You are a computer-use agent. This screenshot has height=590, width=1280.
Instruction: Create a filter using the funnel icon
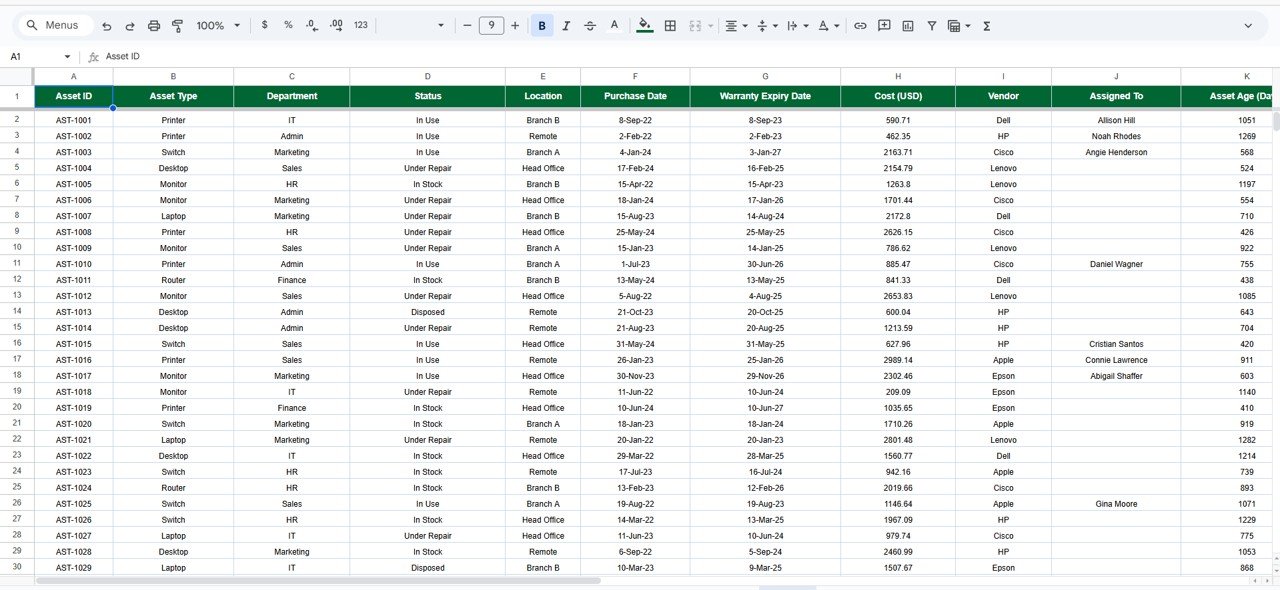[931, 25]
